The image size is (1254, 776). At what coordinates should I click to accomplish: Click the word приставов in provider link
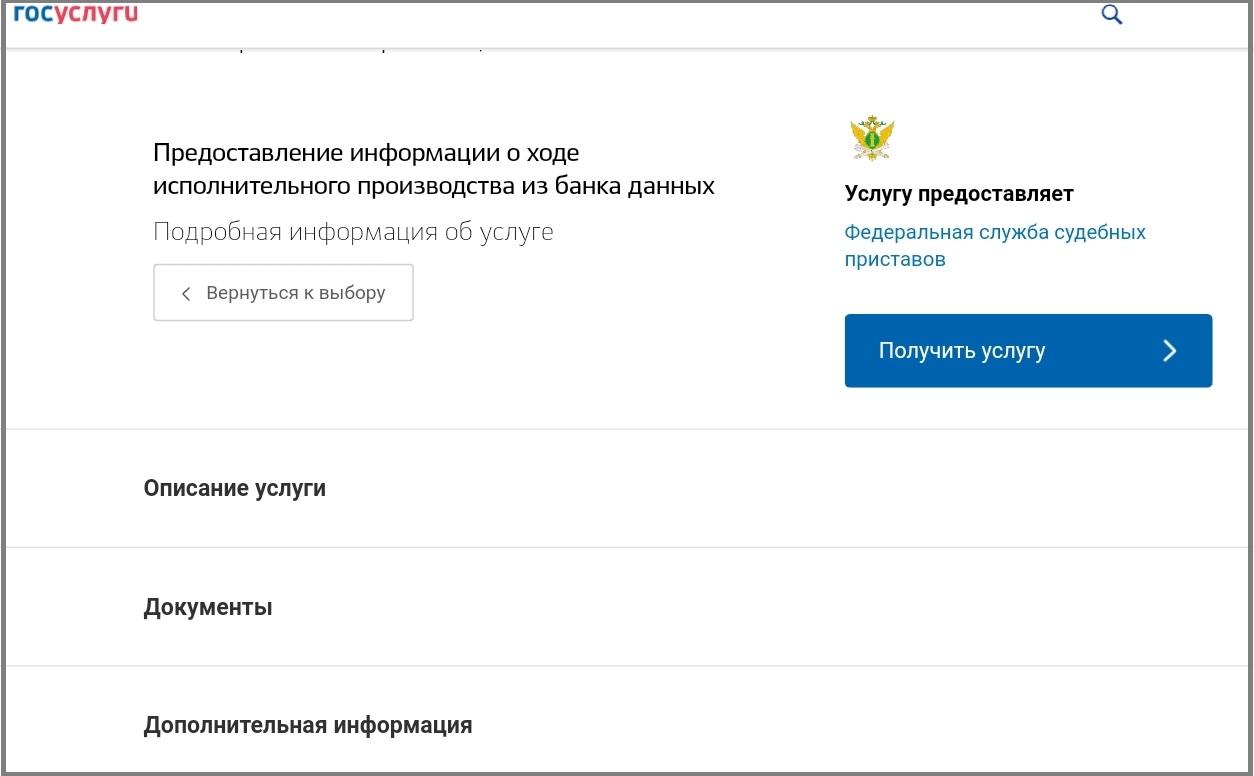[895, 259]
